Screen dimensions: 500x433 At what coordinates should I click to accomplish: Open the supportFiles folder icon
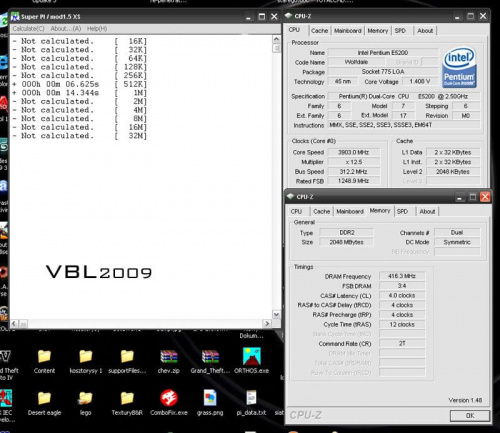(127, 356)
